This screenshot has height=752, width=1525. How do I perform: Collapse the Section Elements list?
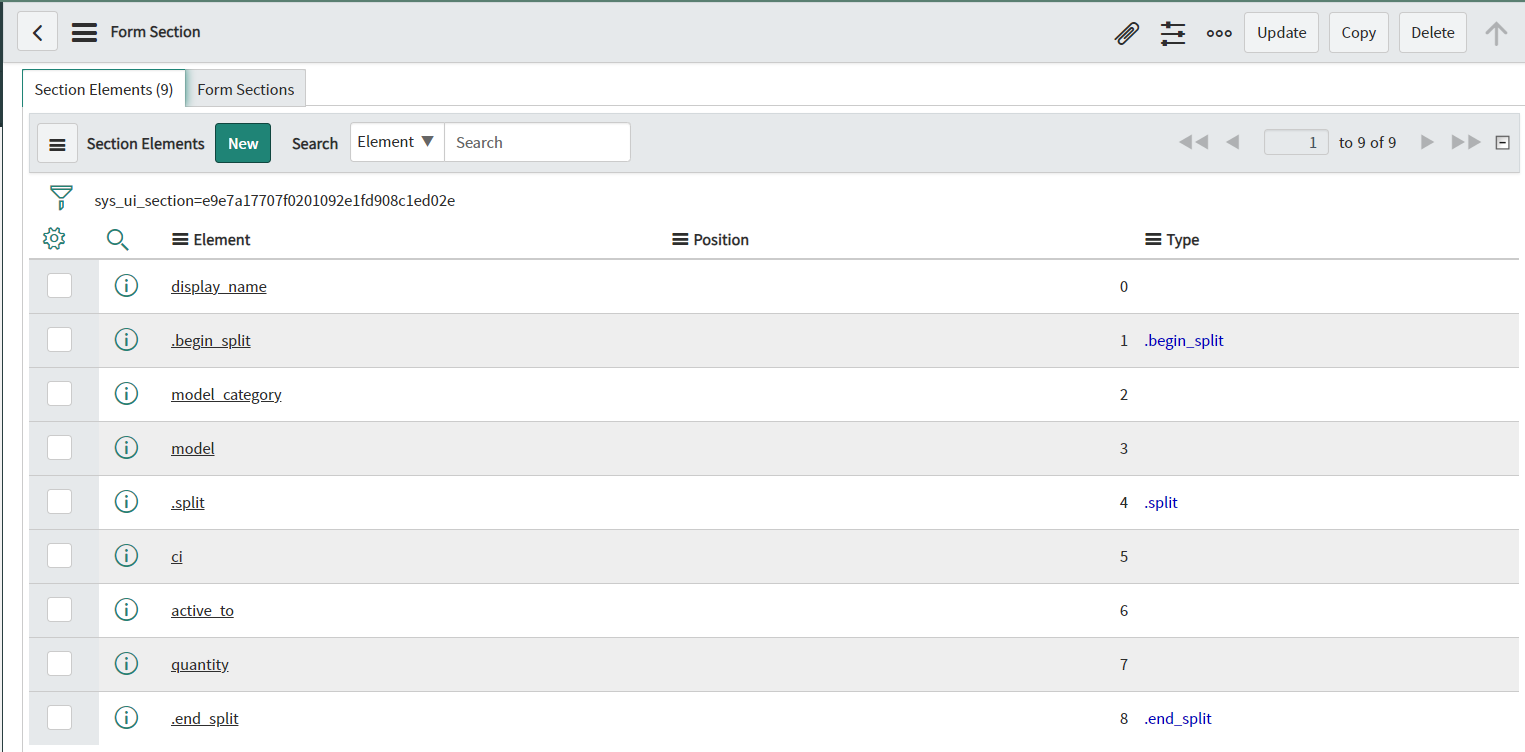click(x=1502, y=143)
